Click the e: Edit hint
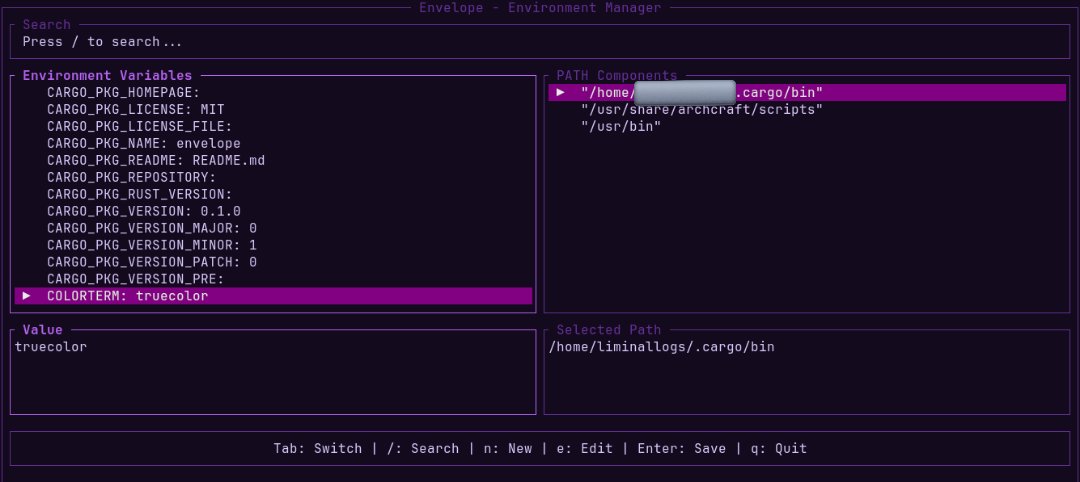 pos(585,449)
